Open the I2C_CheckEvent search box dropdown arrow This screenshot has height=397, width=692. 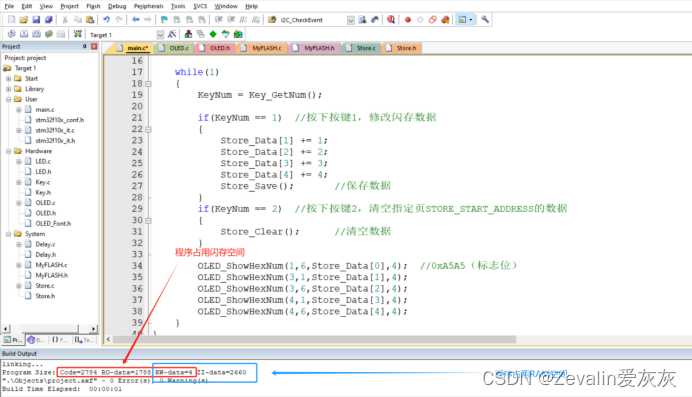351,20
